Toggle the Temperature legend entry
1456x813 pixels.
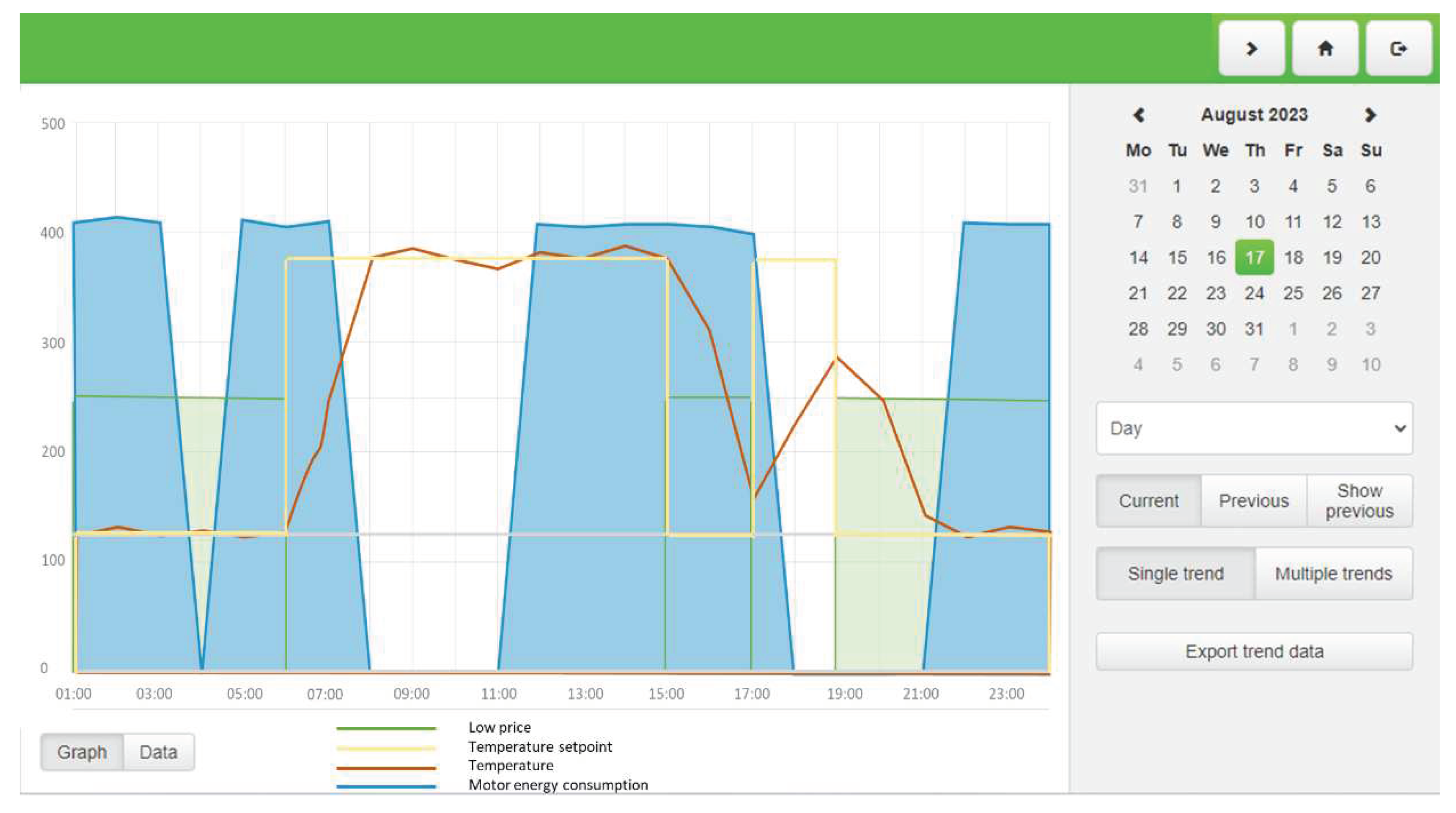[x=510, y=766]
